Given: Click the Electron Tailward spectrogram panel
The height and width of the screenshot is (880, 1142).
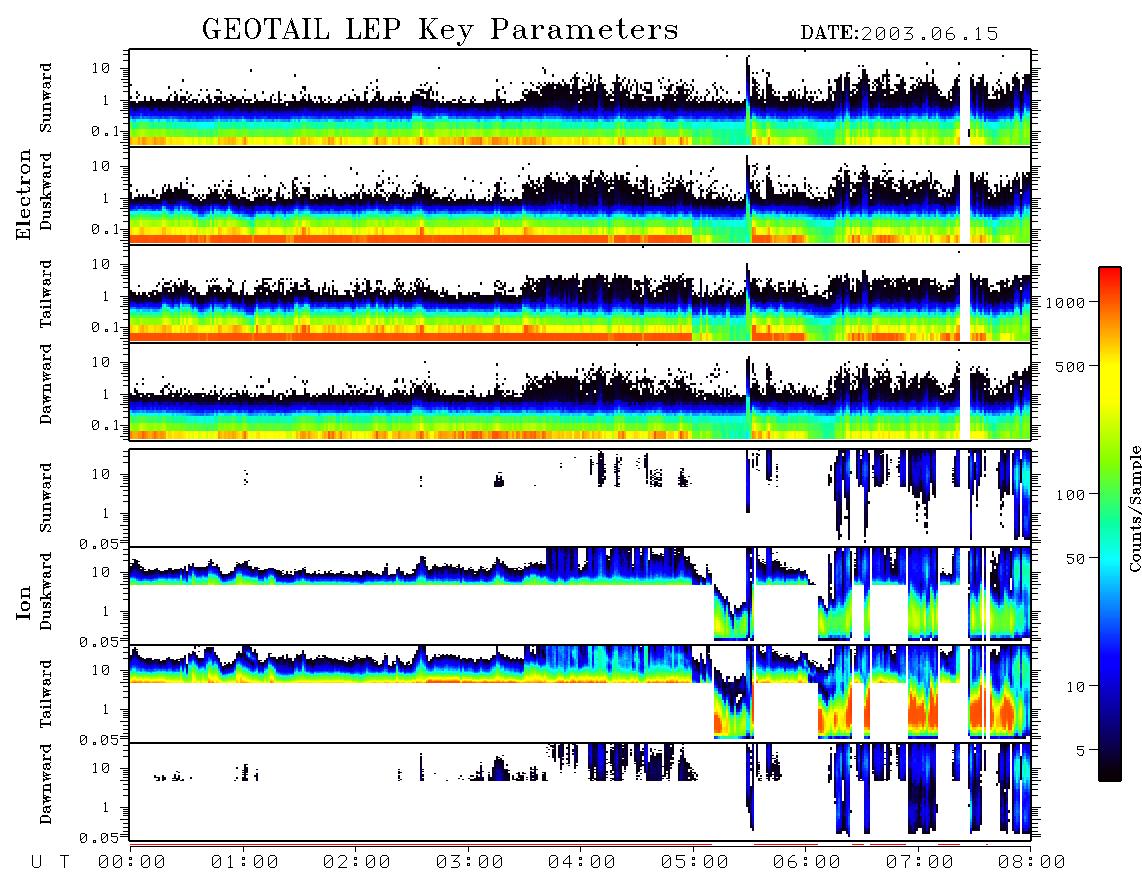Looking at the screenshot, I should [x=580, y=294].
